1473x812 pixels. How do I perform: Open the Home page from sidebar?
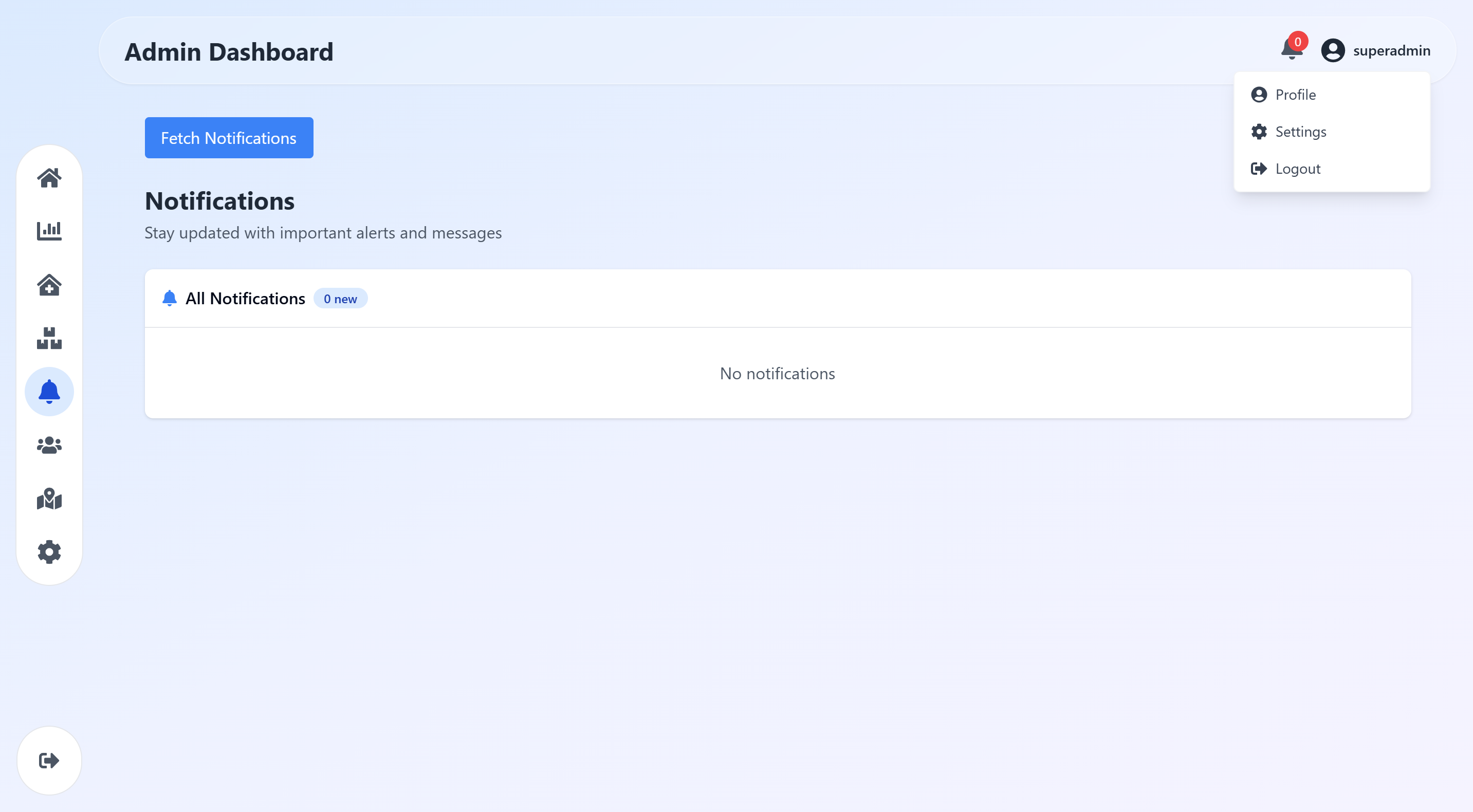tap(49, 178)
